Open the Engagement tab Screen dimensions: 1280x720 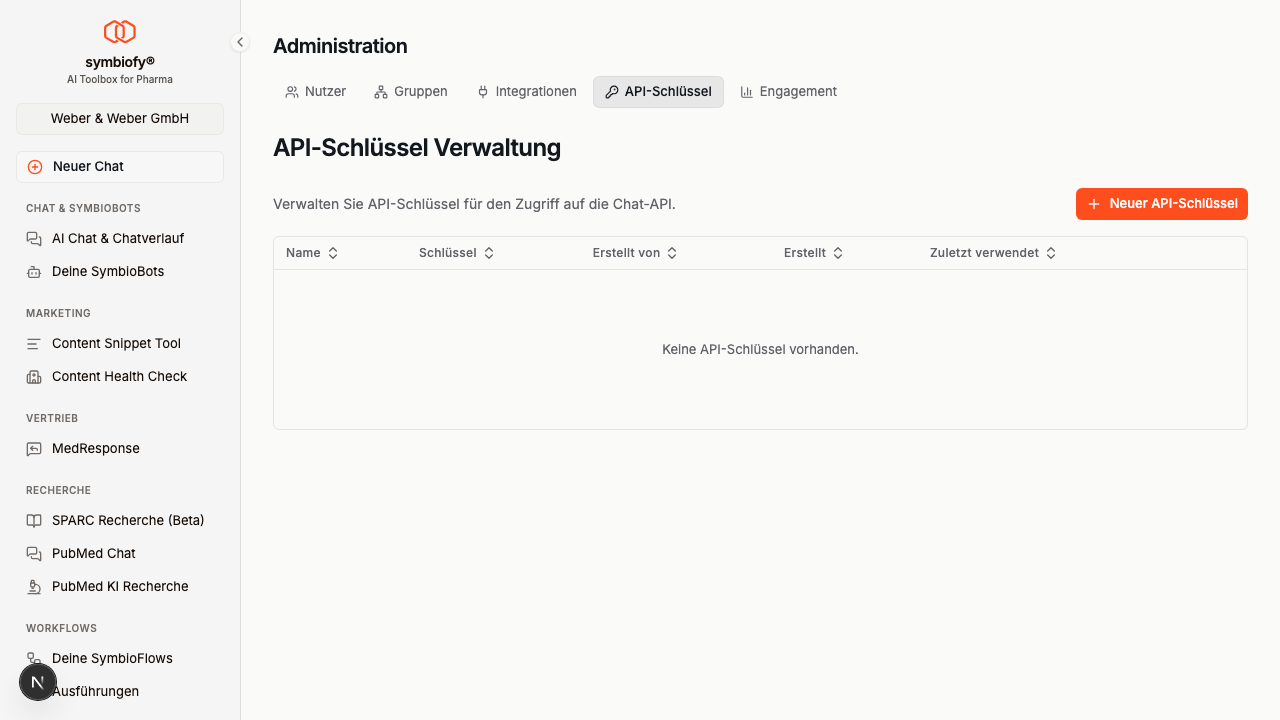[788, 91]
